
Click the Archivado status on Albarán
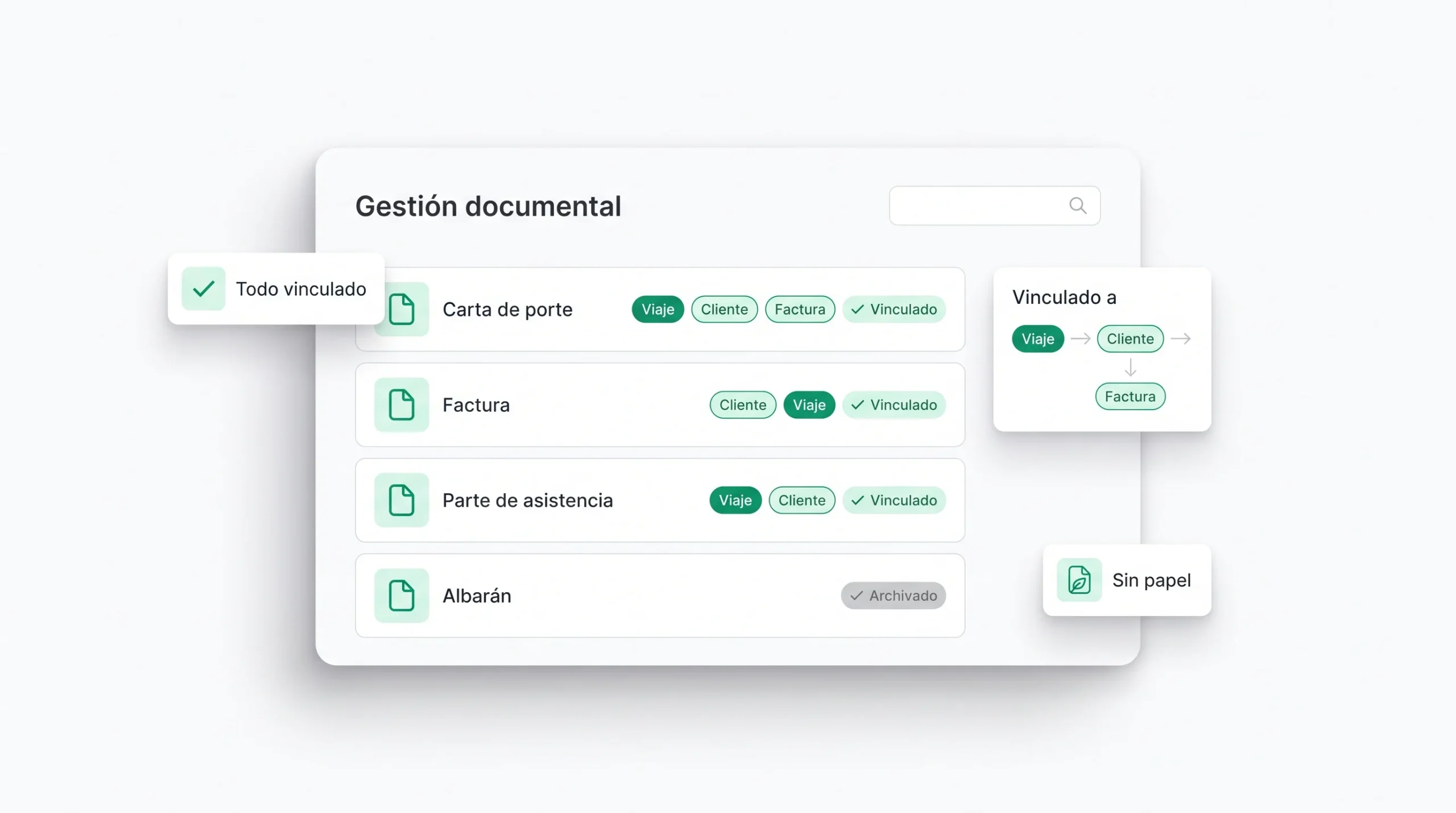(x=894, y=596)
